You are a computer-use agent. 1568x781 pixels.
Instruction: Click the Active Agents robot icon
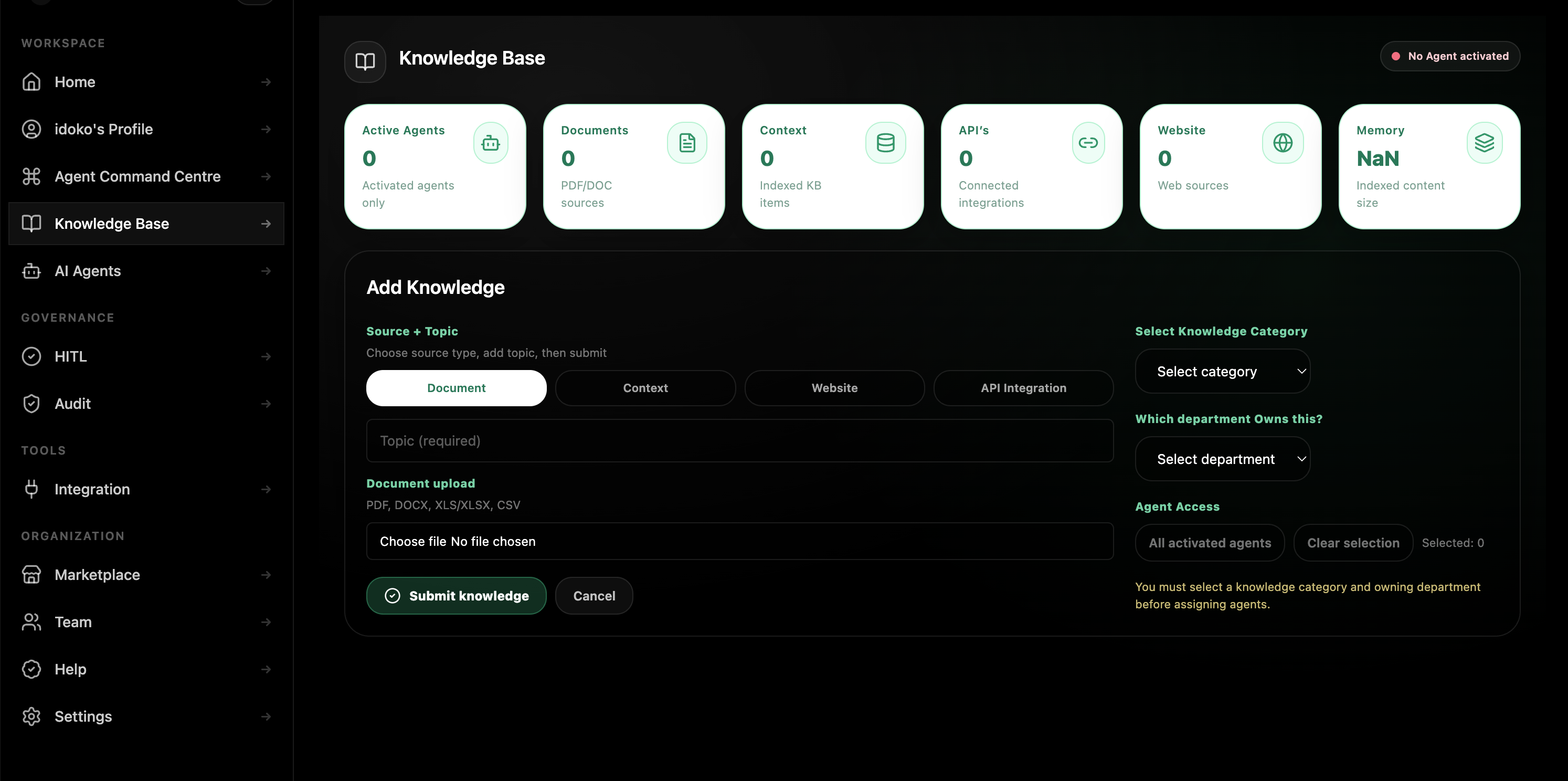coord(491,143)
